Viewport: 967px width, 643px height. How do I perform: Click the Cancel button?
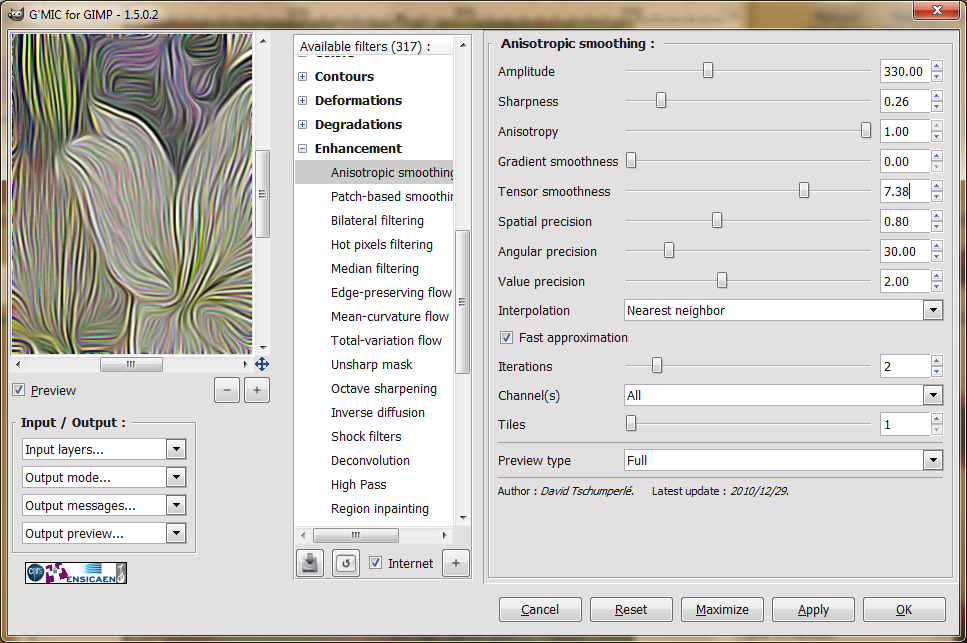click(x=540, y=609)
